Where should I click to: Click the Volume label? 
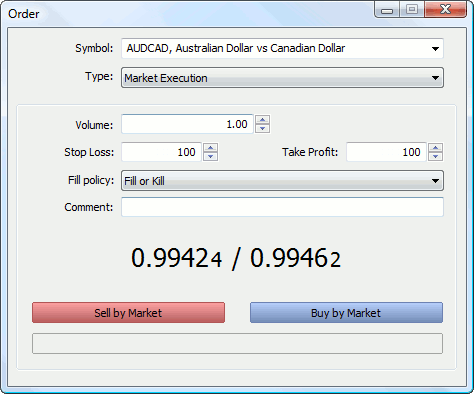(x=94, y=125)
